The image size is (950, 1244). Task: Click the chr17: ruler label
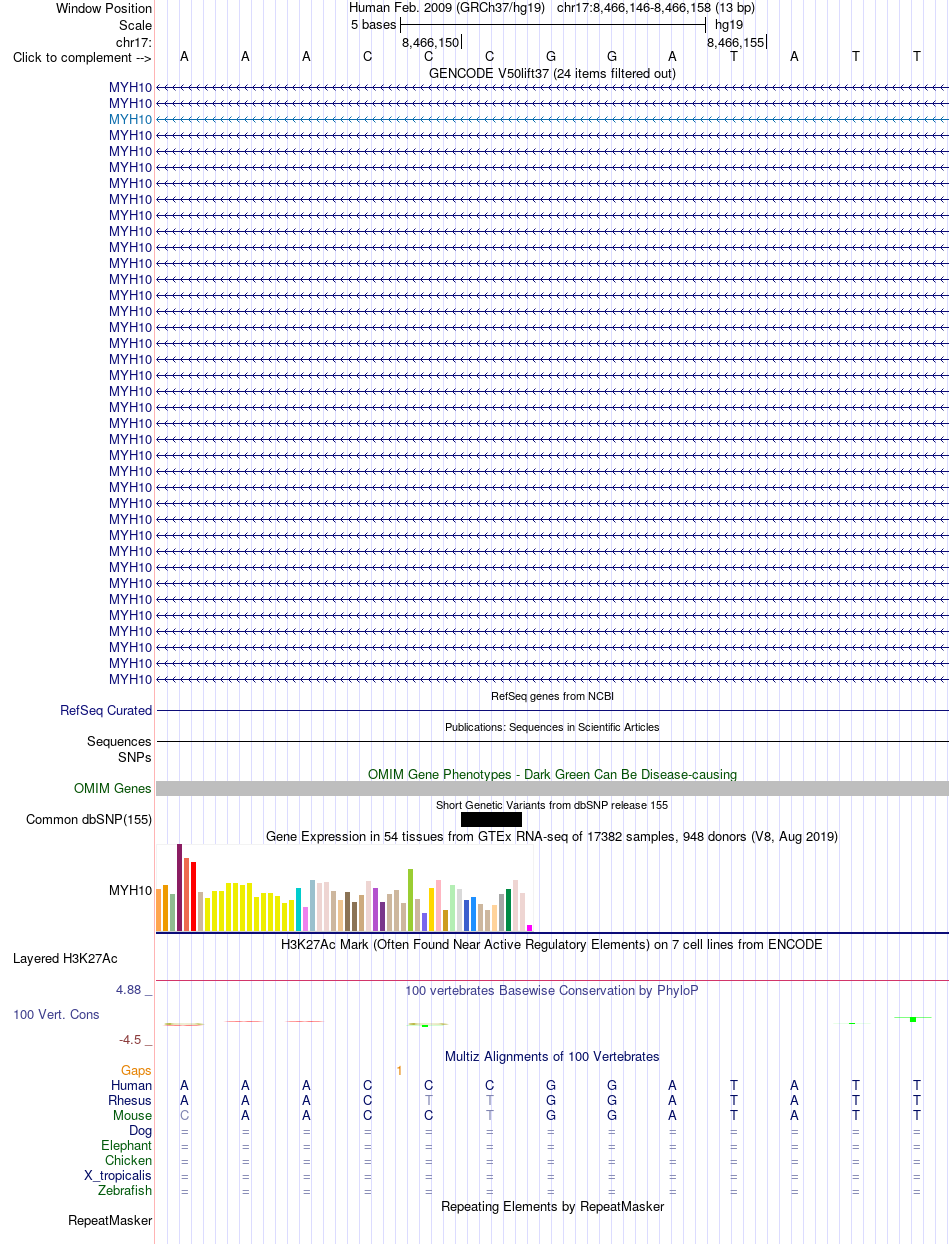click(134, 42)
